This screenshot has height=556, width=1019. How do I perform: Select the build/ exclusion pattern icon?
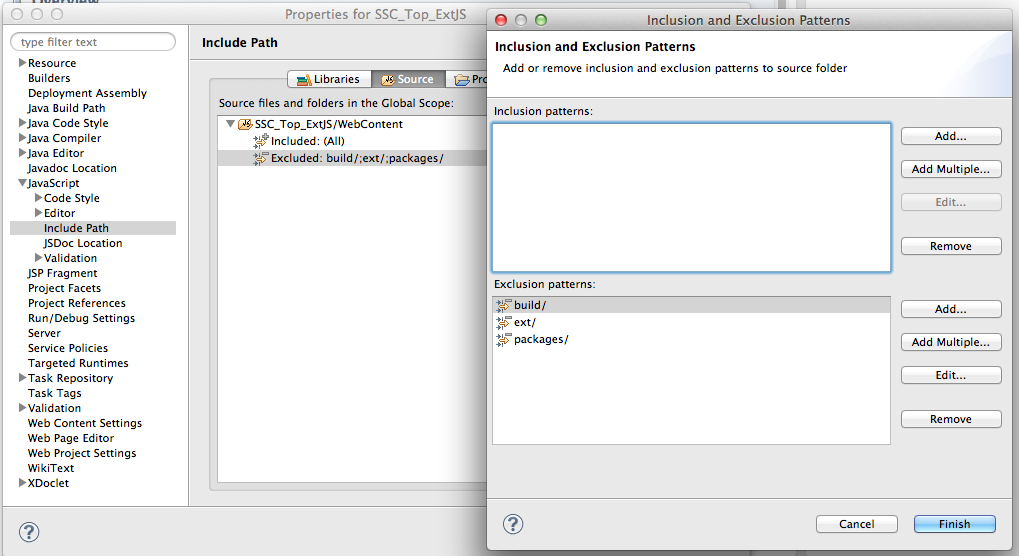pos(503,305)
